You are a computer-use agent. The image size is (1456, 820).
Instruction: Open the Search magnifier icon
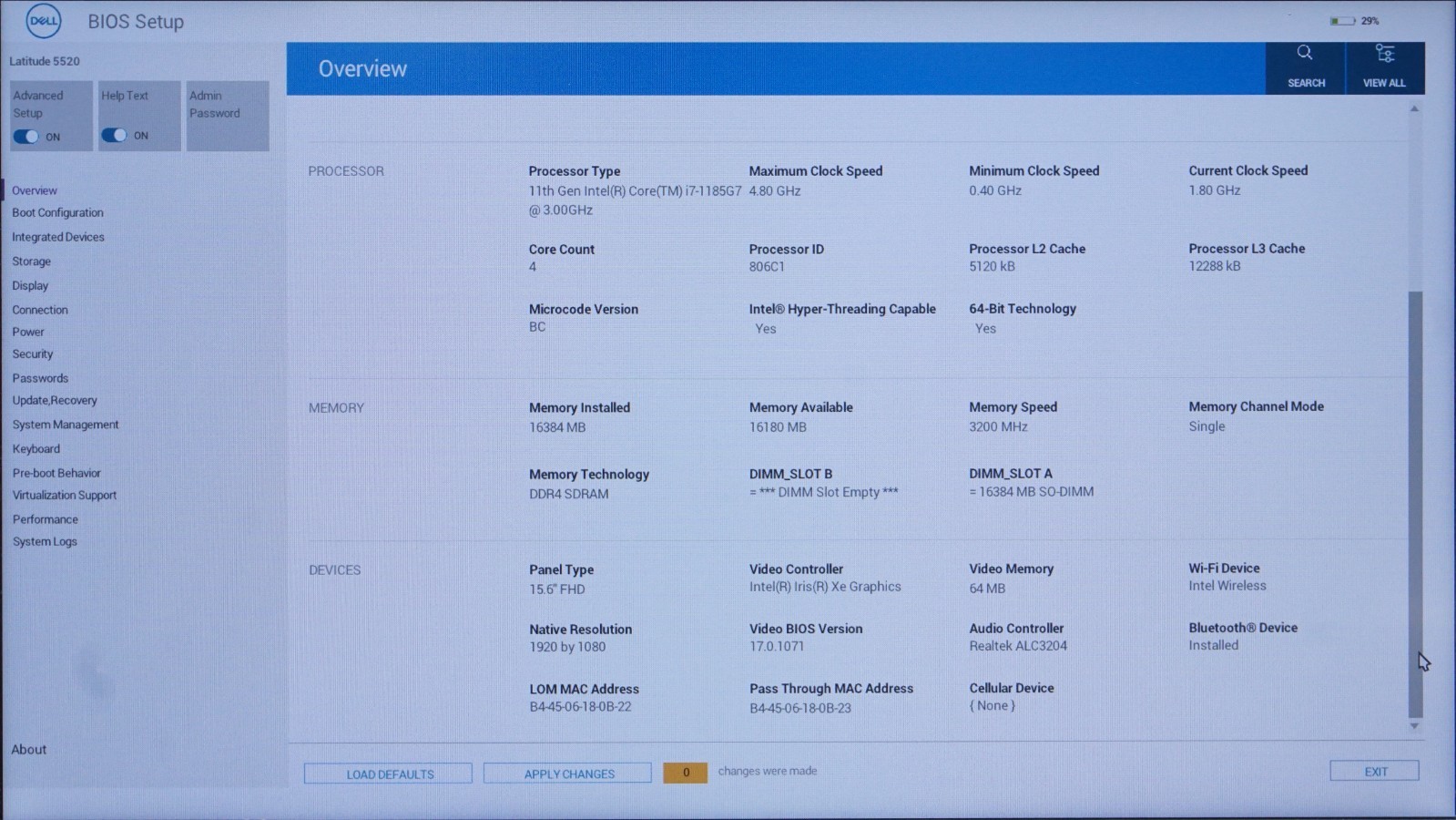(x=1305, y=53)
